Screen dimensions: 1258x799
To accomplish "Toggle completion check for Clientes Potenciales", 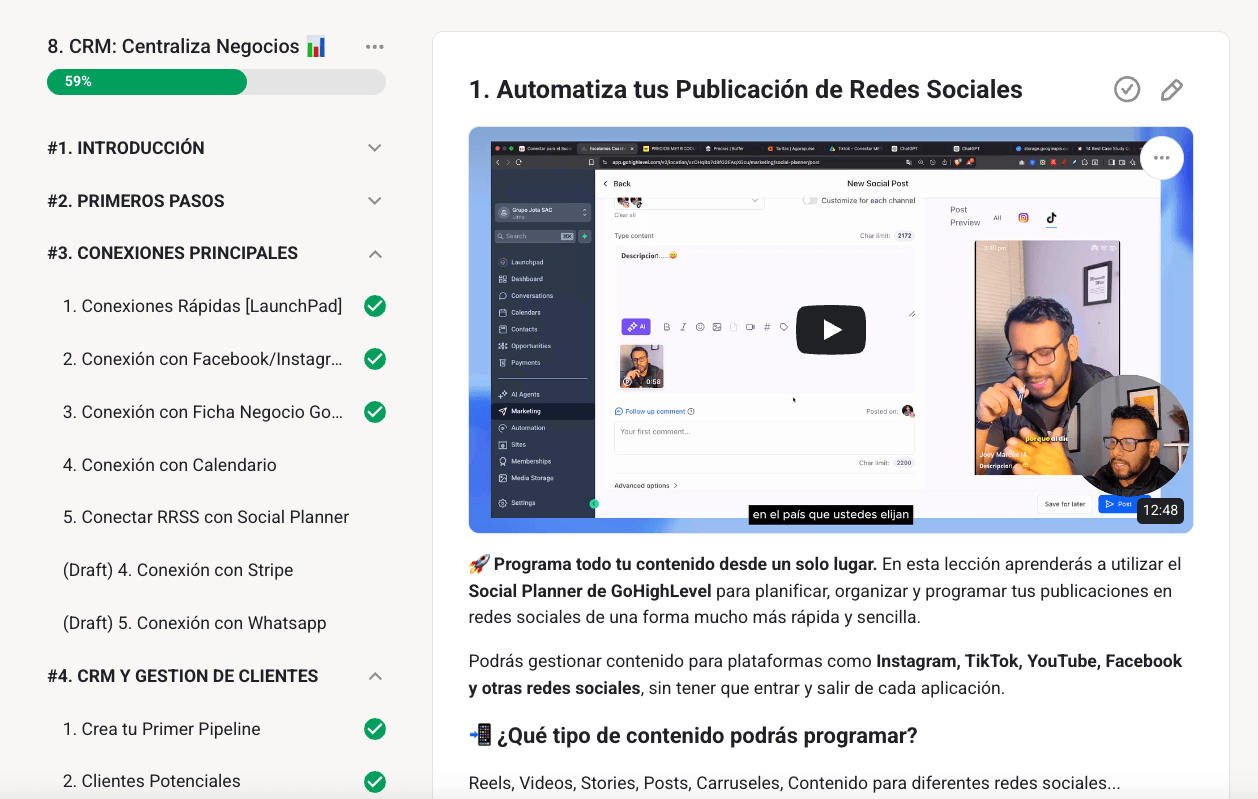I will (375, 781).
